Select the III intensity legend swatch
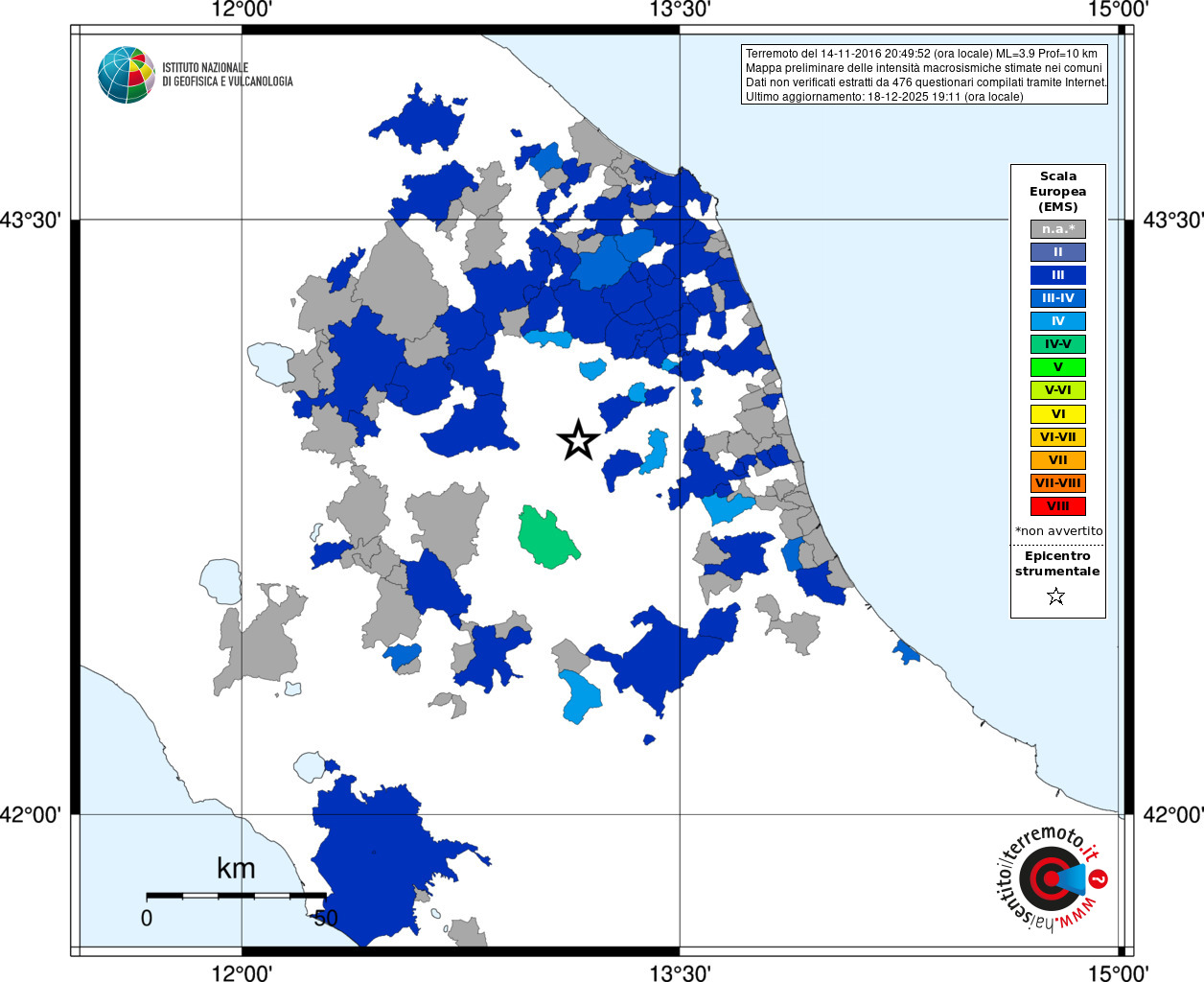The height and width of the screenshot is (982, 1204). 1058,275
